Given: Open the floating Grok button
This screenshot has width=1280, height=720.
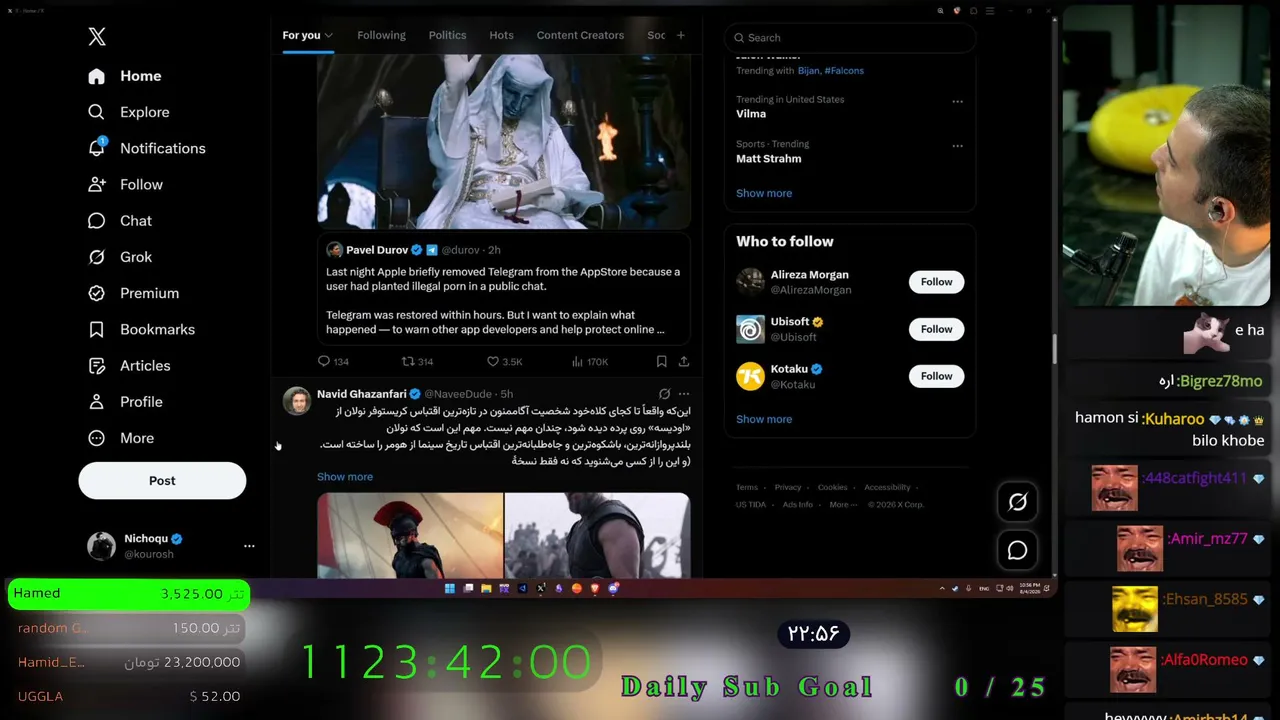Looking at the screenshot, I should click(1017, 502).
